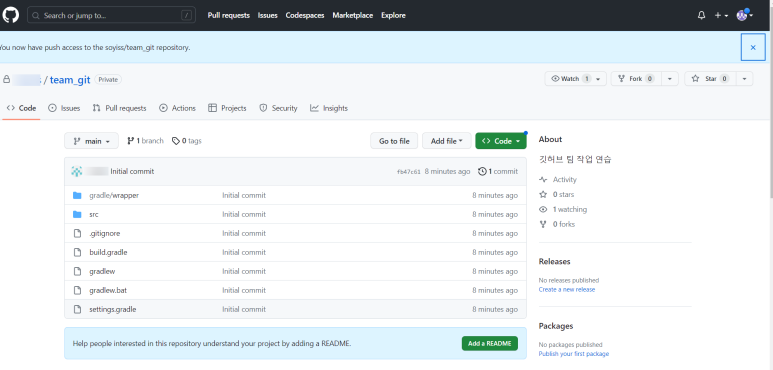The width and height of the screenshot is (773, 370).
Task: View the 1 commit history
Action: 498,171
